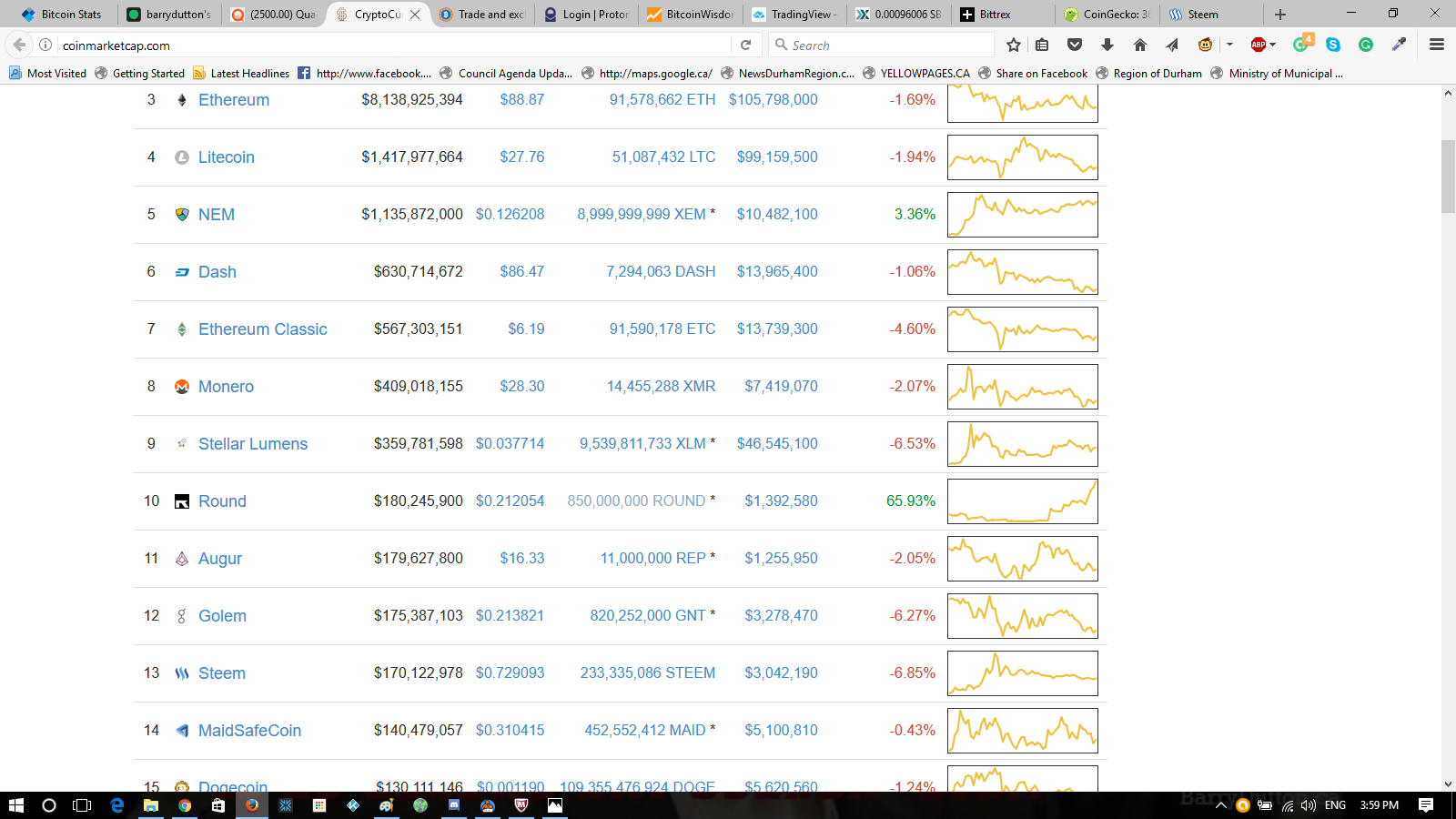Expand Adblock Plus dropdown arrow
The image size is (1456, 819).
click(1273, 45)
